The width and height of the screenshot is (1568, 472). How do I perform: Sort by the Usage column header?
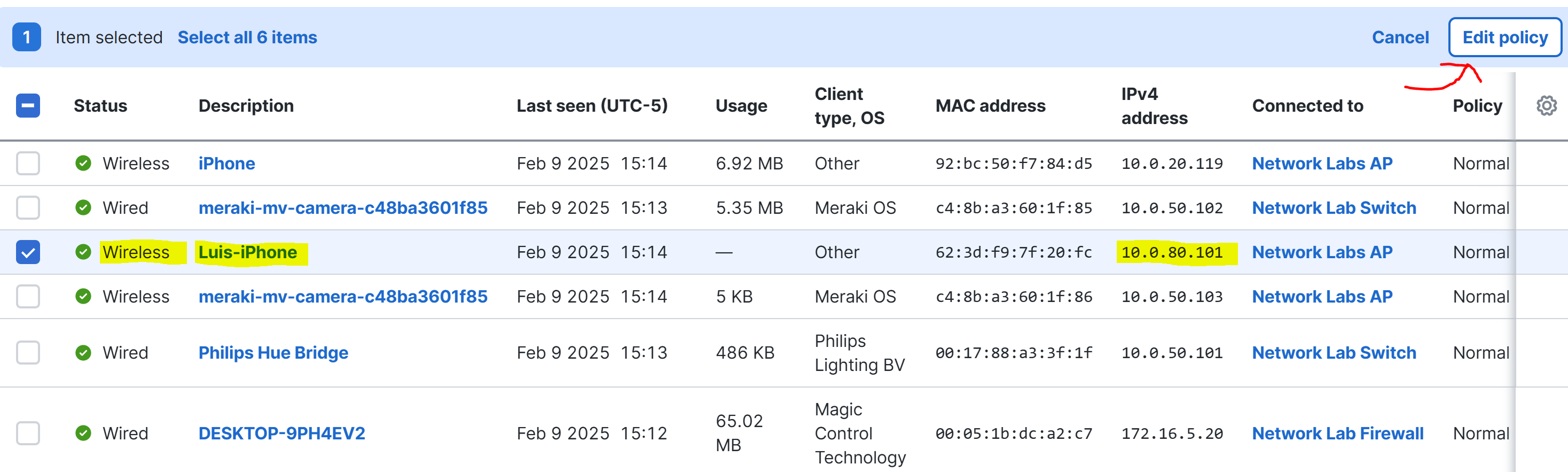coord(741,106)
